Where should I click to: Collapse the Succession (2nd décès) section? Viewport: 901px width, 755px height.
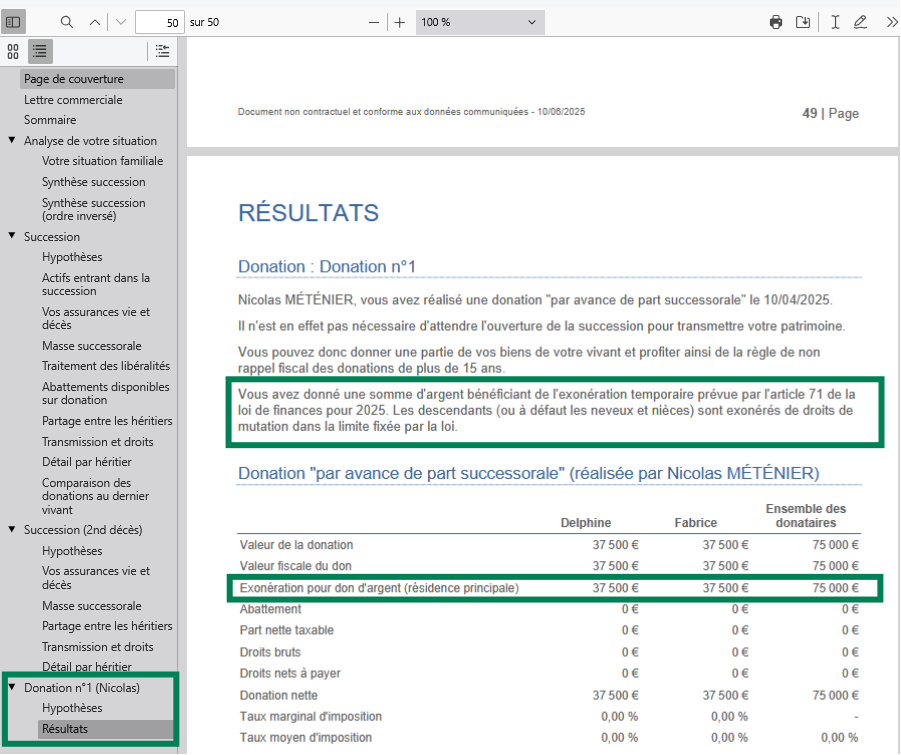click(12, 529)
